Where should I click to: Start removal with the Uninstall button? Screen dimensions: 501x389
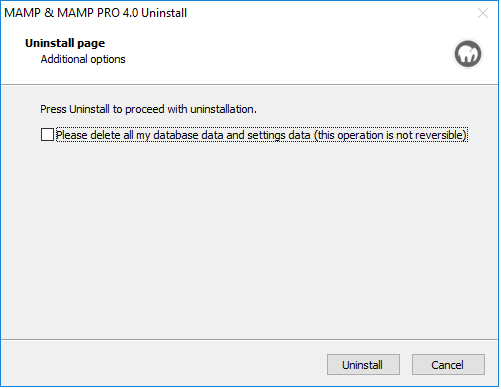[x=363, y=365]
